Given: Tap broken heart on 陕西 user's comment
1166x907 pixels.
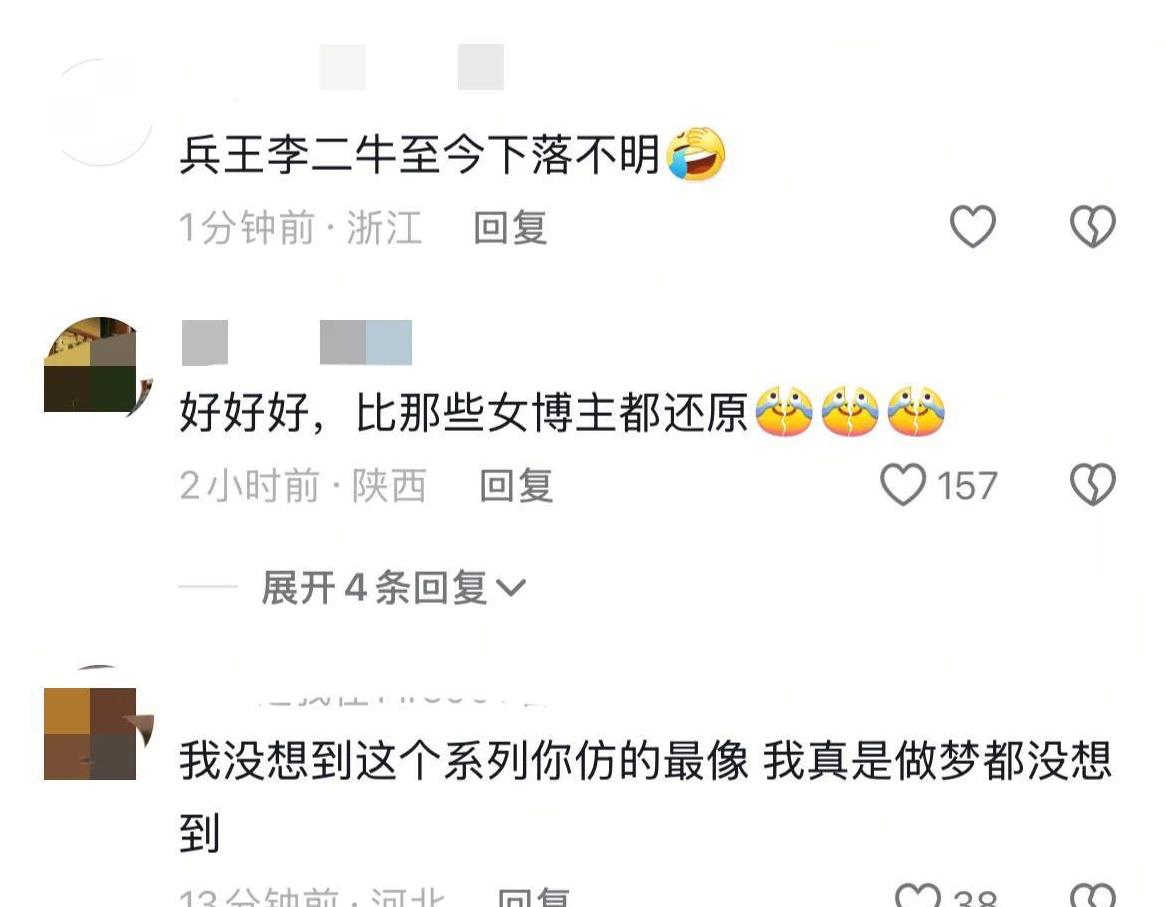Looking at the screenshot, I should [x=1092, y=485].
